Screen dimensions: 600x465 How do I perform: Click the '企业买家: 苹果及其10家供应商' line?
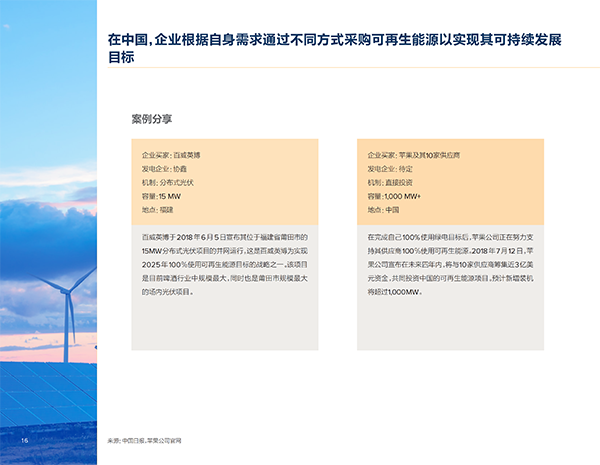coord(414,155)
